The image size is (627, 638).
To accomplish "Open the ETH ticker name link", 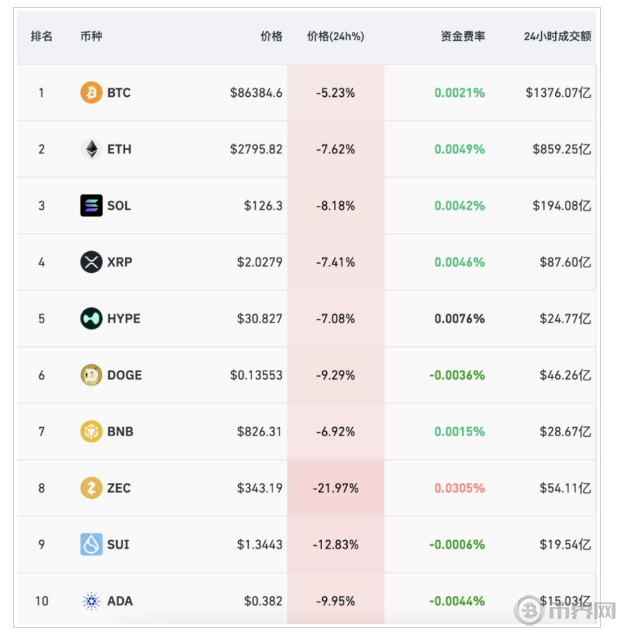I will [119, 149].
